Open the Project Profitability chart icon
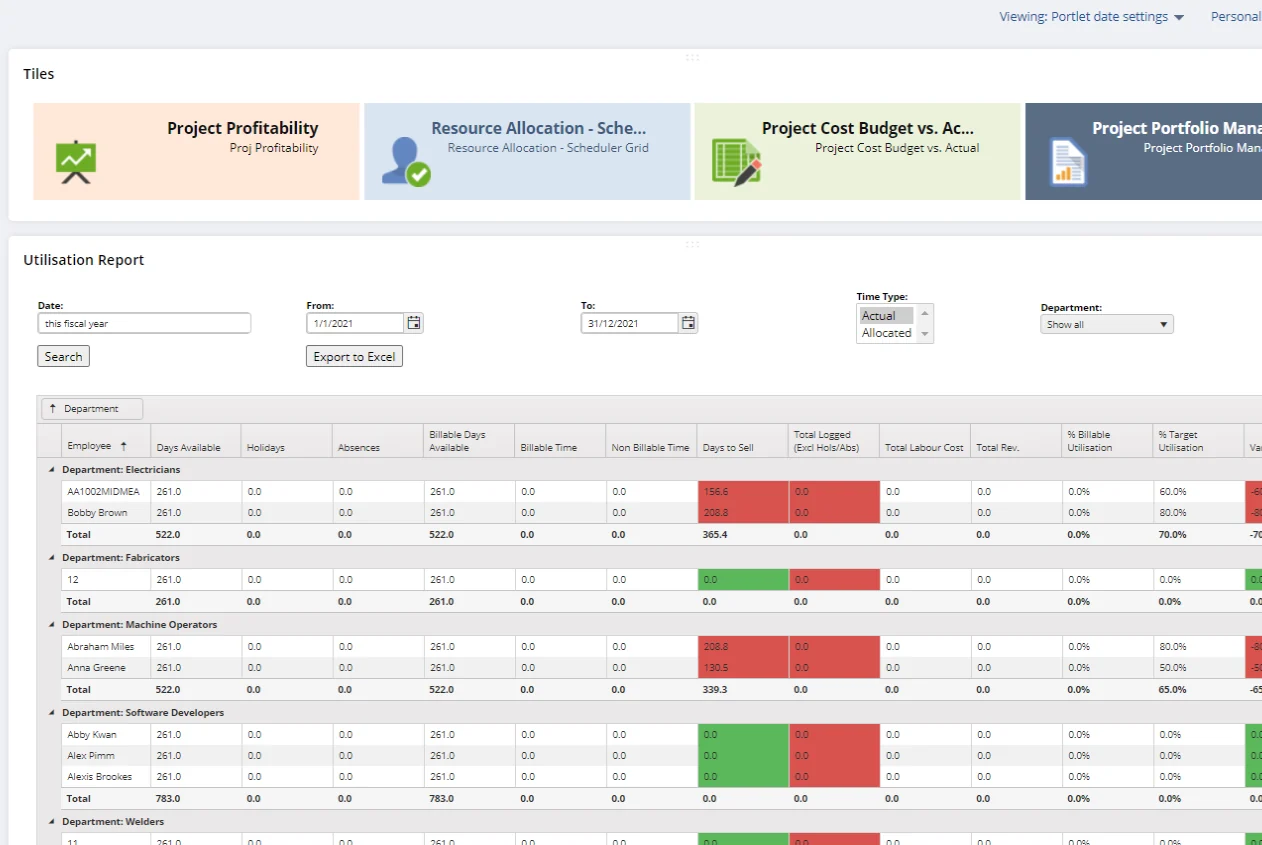Image resolution: width=1262 pixels, height=845 pixels. pos(75,162)
